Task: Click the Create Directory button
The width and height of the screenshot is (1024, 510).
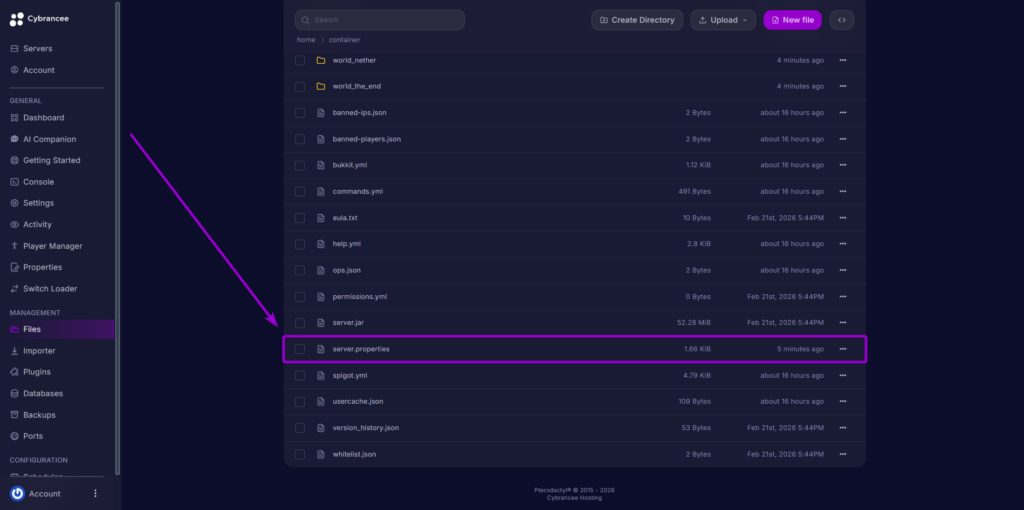Action: (x=637, y=20)
